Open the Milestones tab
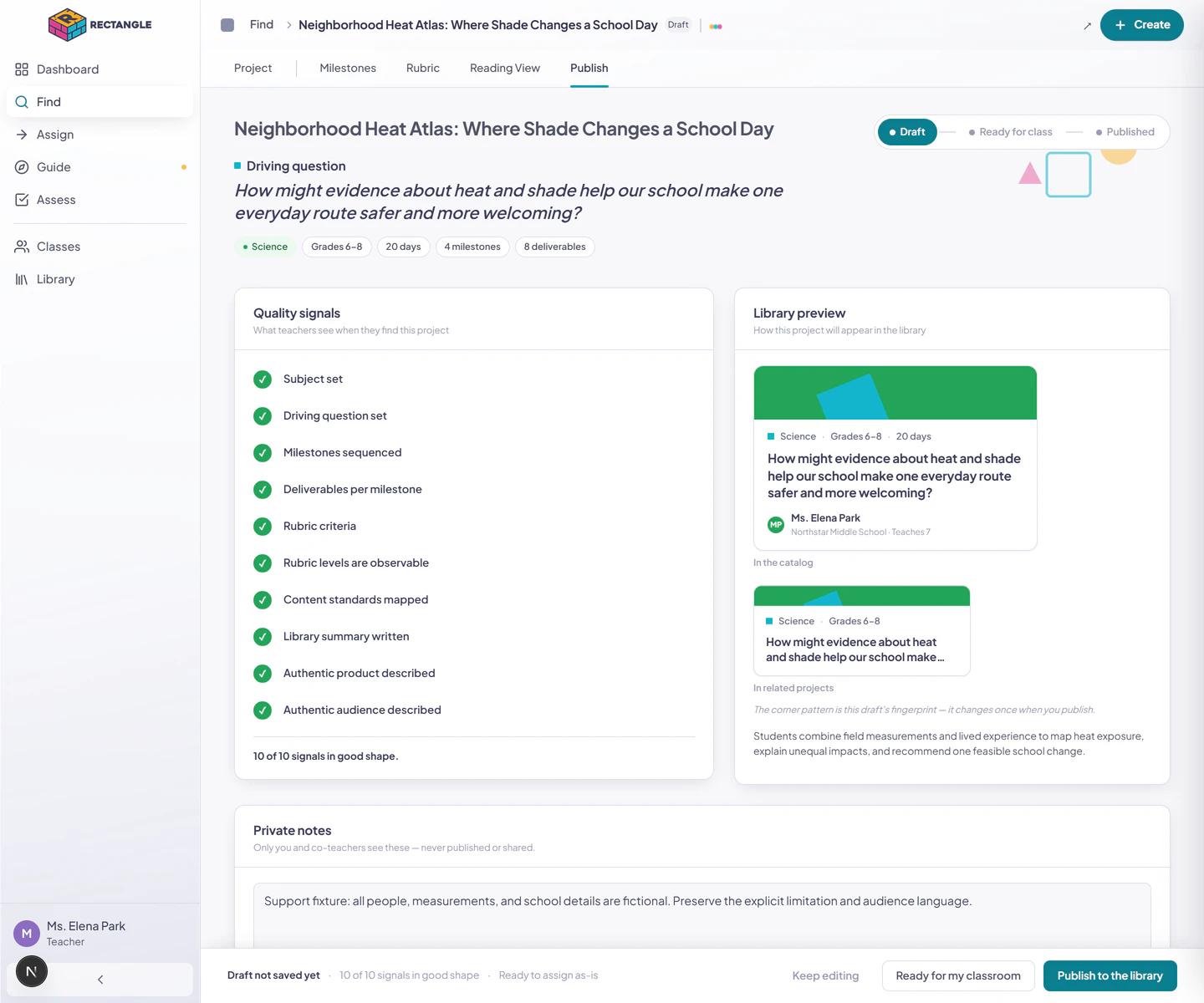Image resolution: width=1204 pixels, height=1003 pixels. [348, 69]
